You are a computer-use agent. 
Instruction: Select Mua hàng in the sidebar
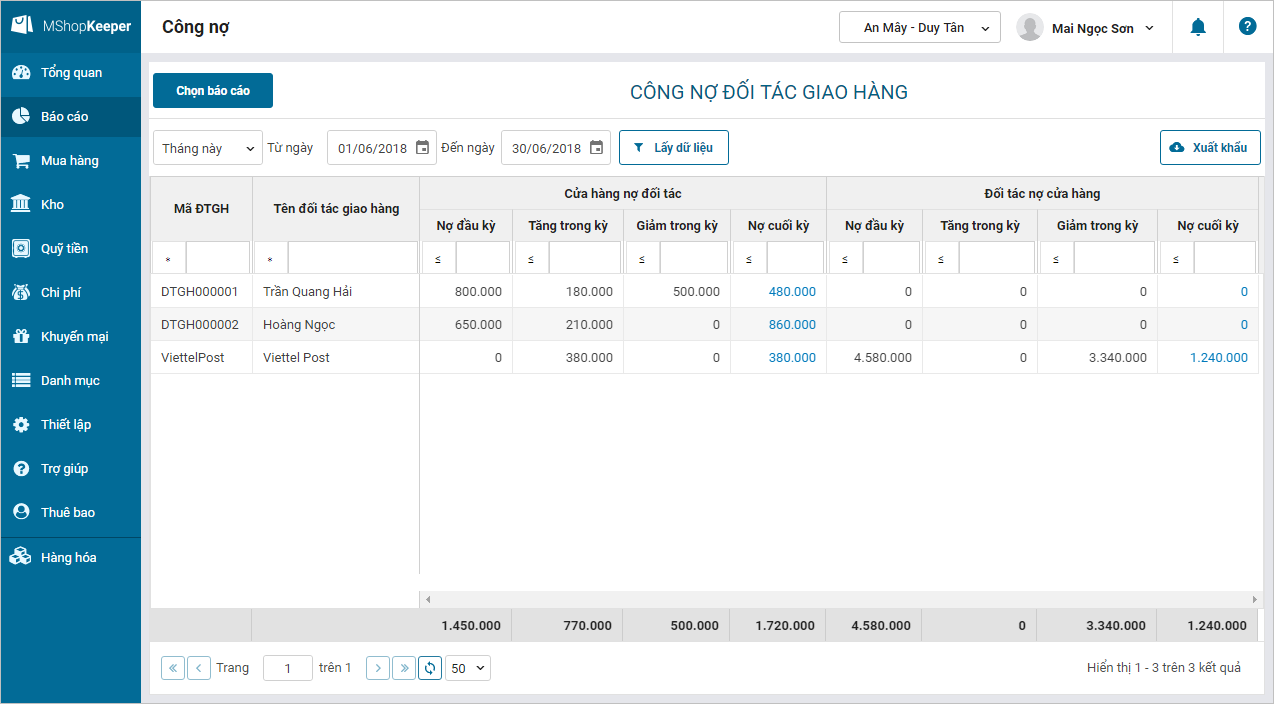coord(71,161)
